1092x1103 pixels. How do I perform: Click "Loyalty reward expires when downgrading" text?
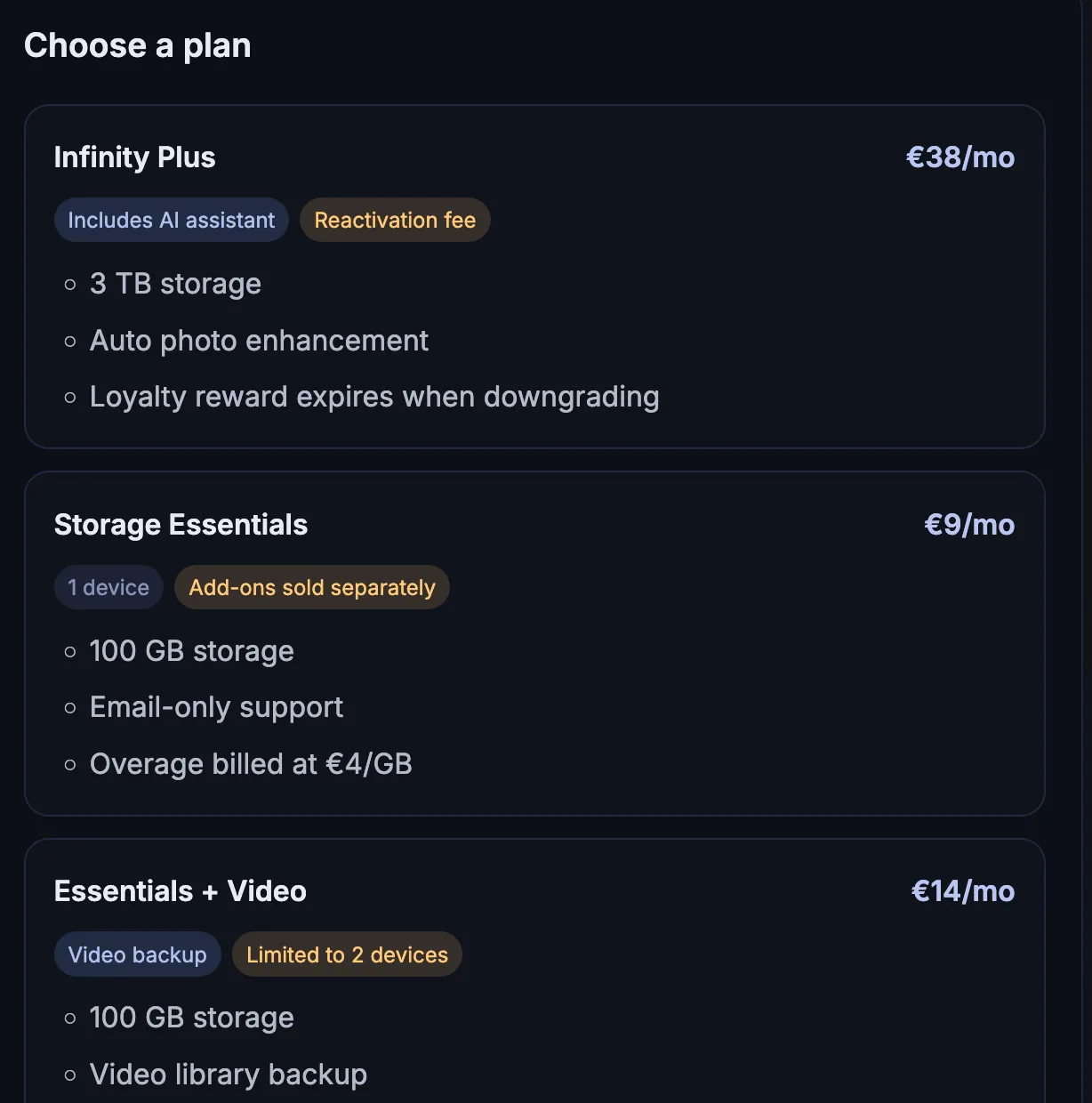(x=373, y=397)
